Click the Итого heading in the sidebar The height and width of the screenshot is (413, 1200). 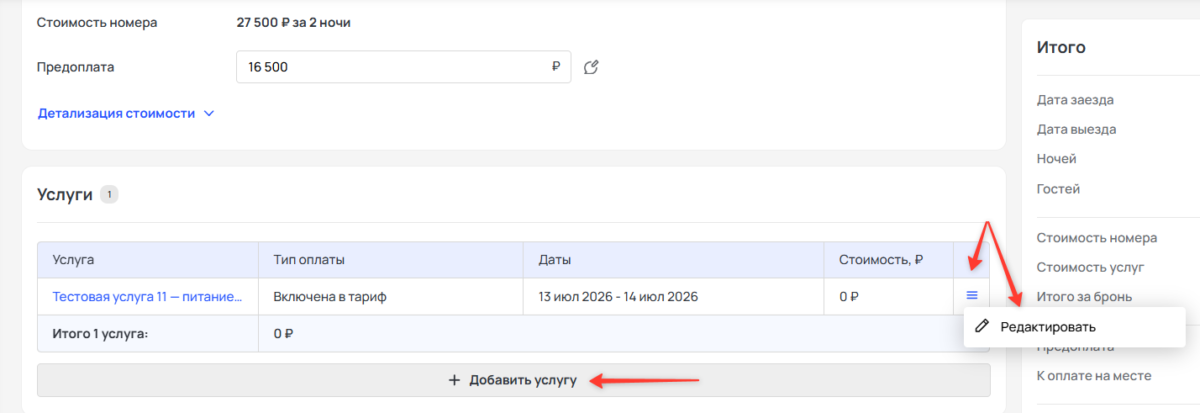coord(1061,47)
